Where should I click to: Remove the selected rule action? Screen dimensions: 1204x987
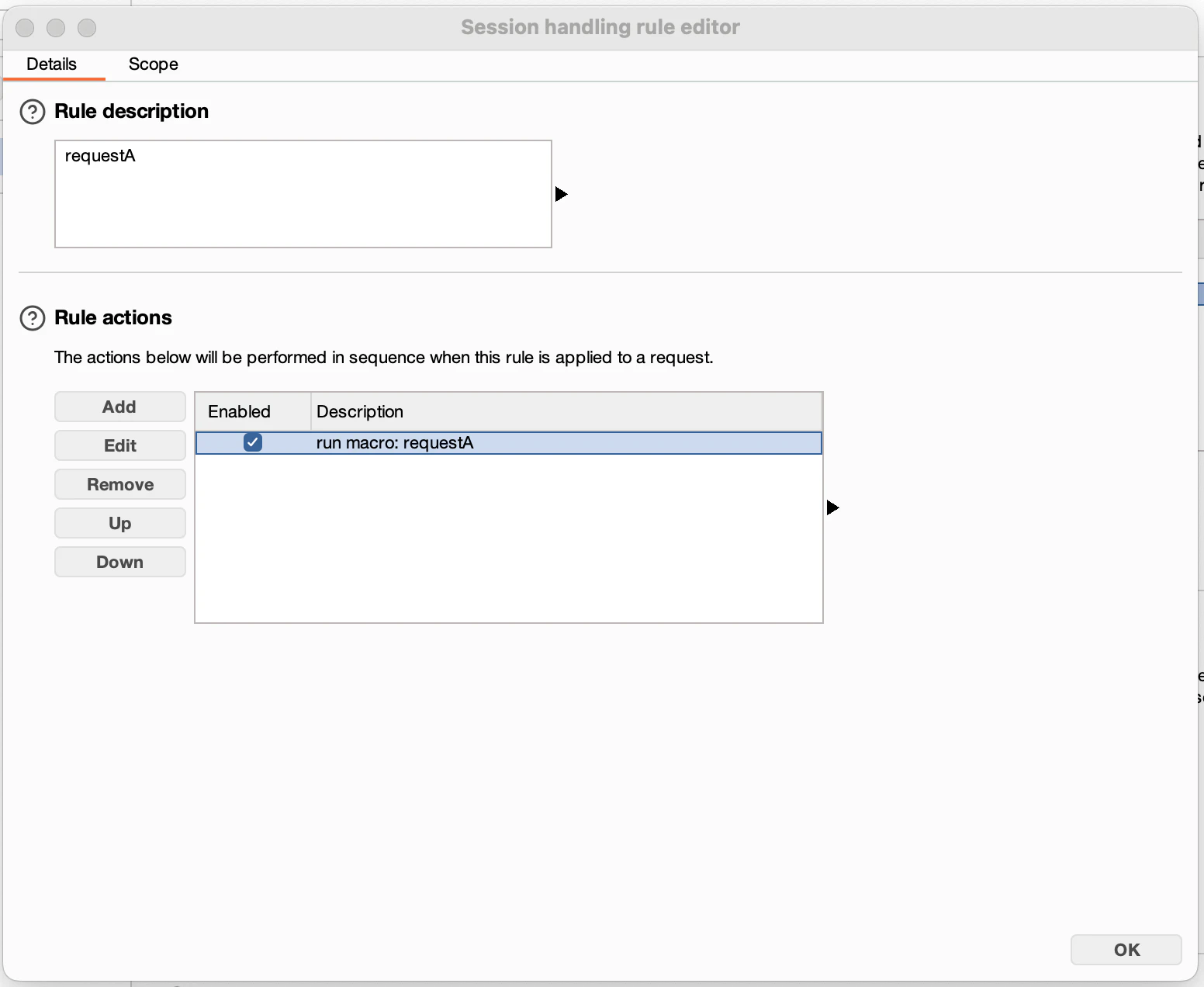click(x=120, y=484)
